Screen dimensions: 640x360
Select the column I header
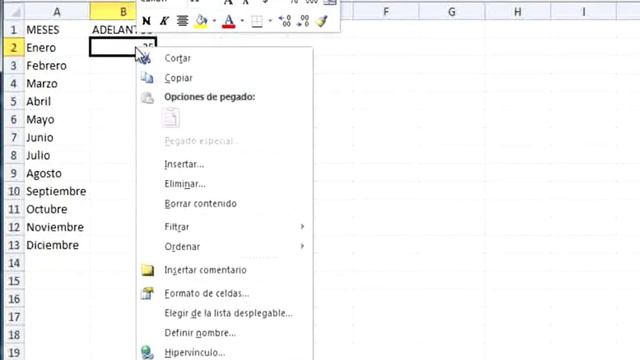584,12
